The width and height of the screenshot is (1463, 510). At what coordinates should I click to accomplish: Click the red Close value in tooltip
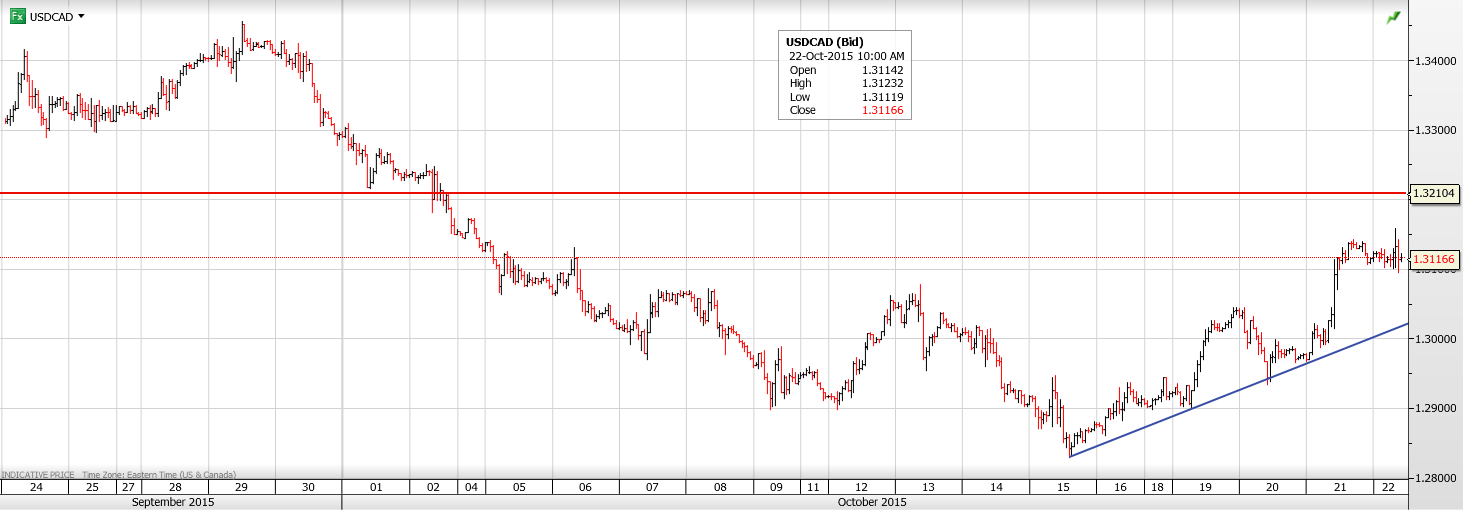pos(884,110)
